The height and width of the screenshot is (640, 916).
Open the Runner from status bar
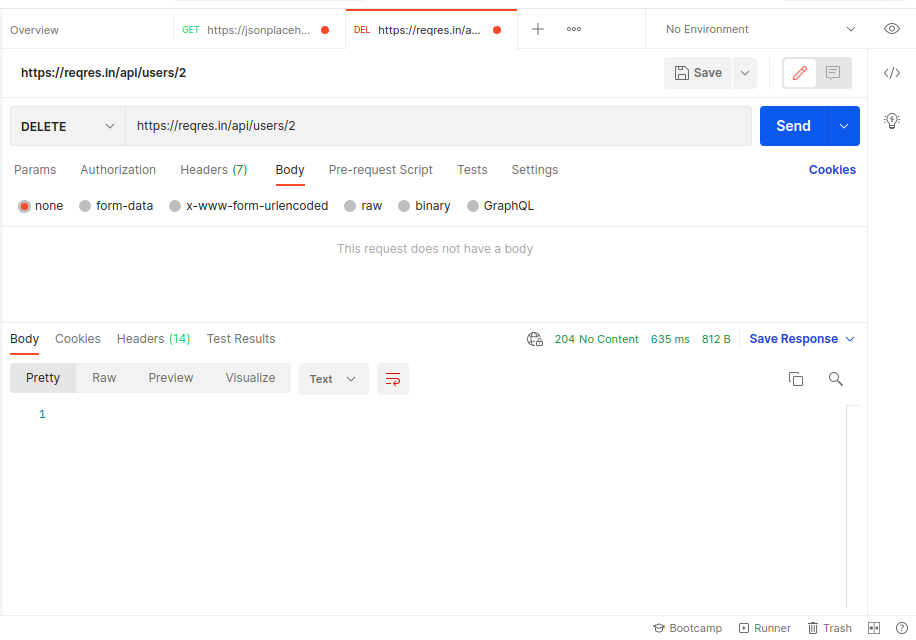765,628
